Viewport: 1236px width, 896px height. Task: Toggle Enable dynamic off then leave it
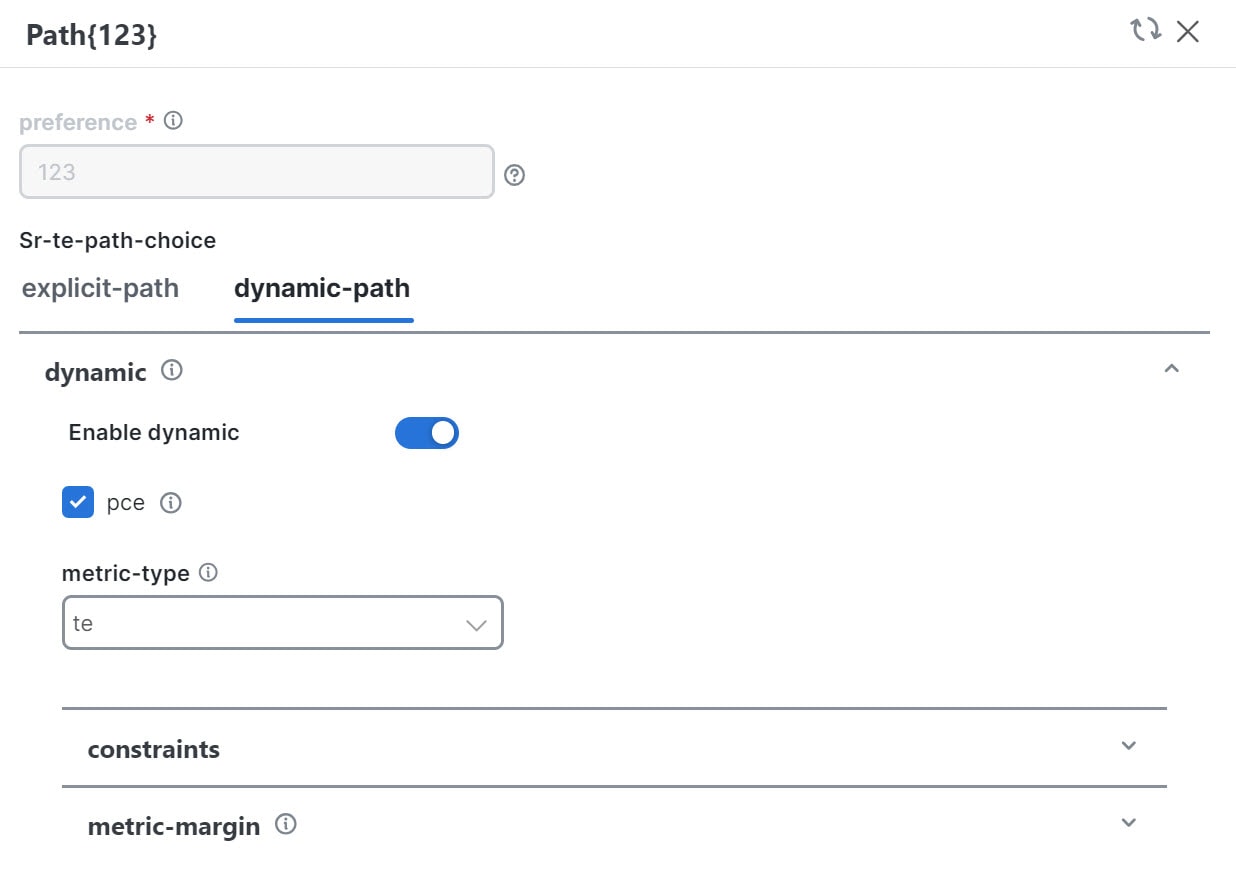pyautogui.click(x=427, y=432)
